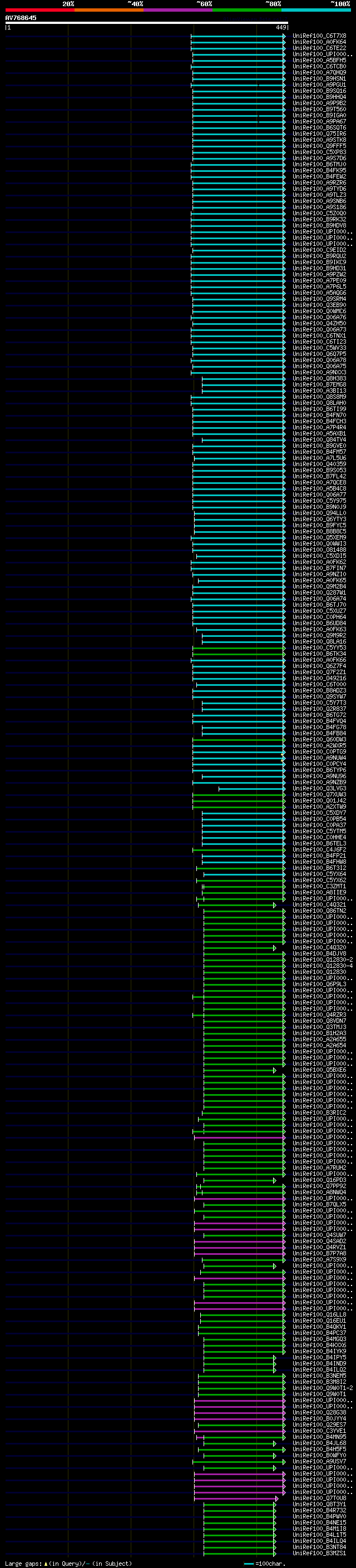
Task: Click the query end position 449
Action: point(280,27)
